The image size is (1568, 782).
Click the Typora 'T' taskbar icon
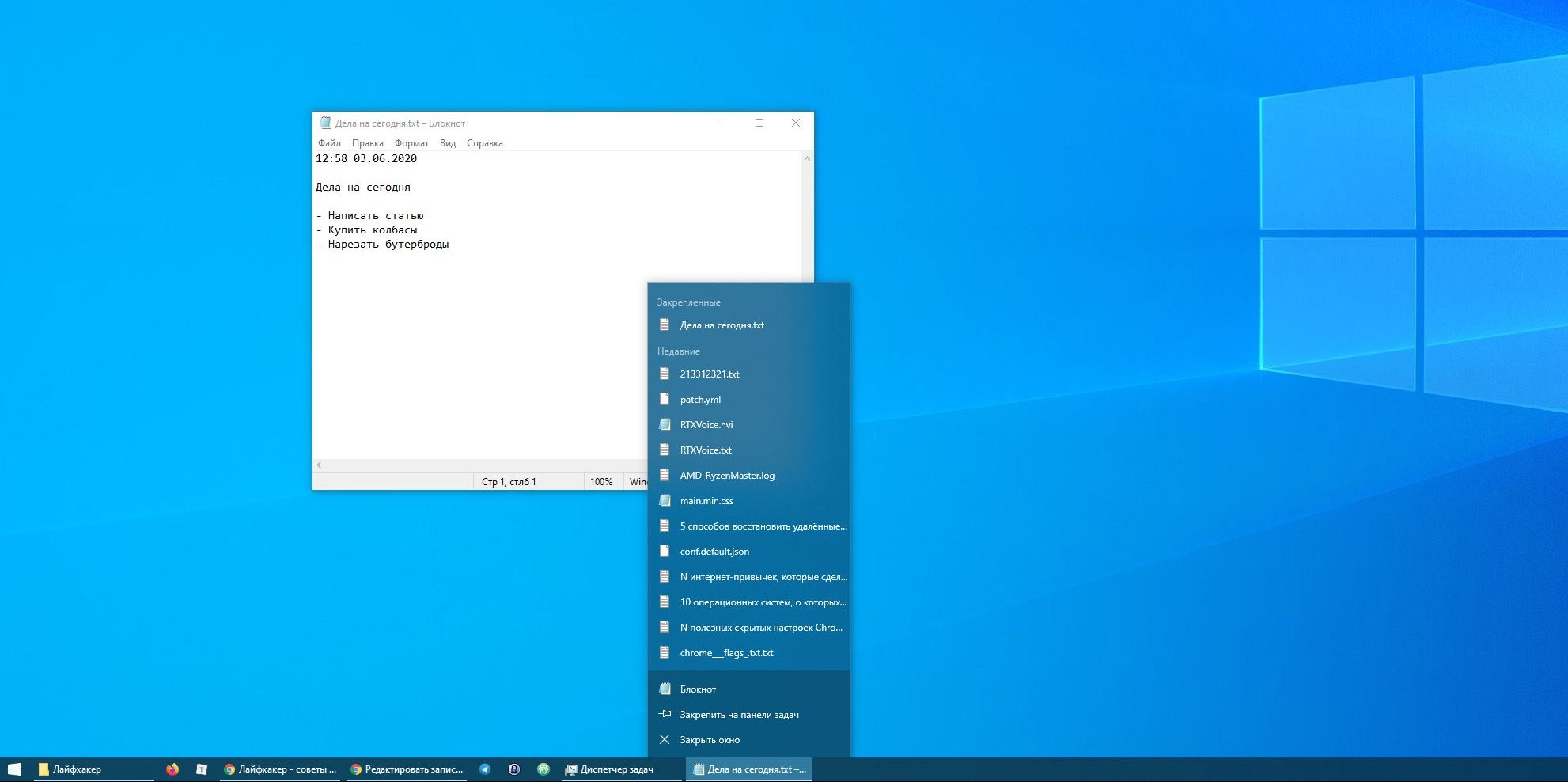202,769
